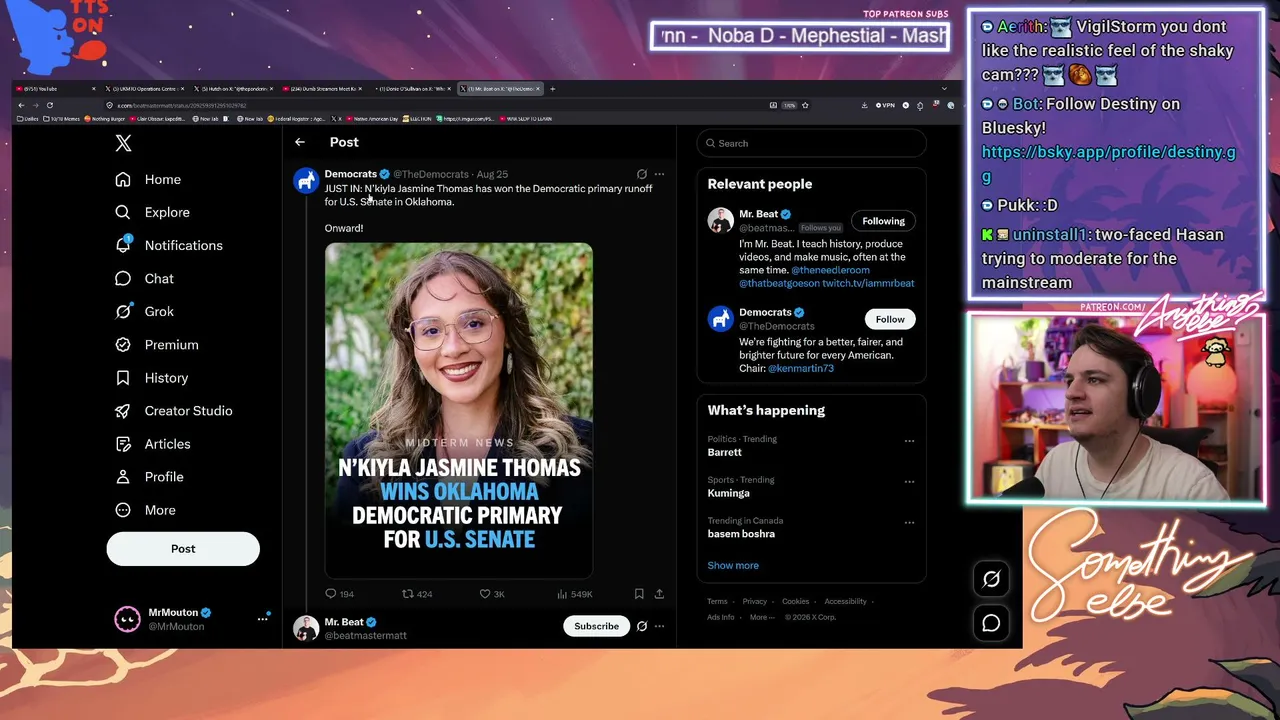This screenshot has height=720, width=1280.
Task: Open the Explore page
Action: (x=152, y=212)
